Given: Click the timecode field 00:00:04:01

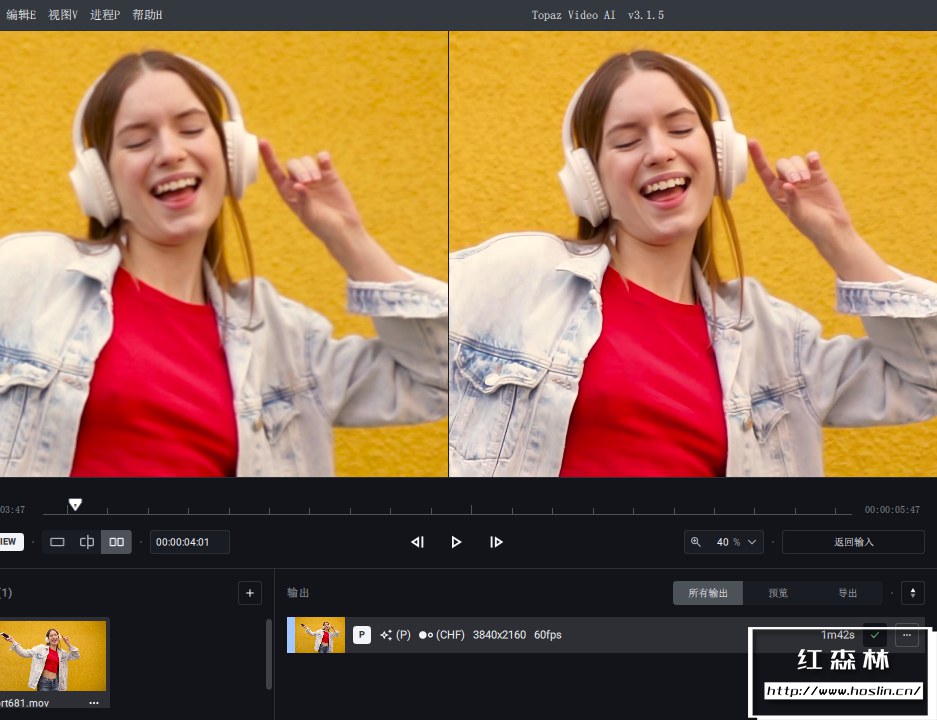Looking at the screenshot, I should coord(189,542).
